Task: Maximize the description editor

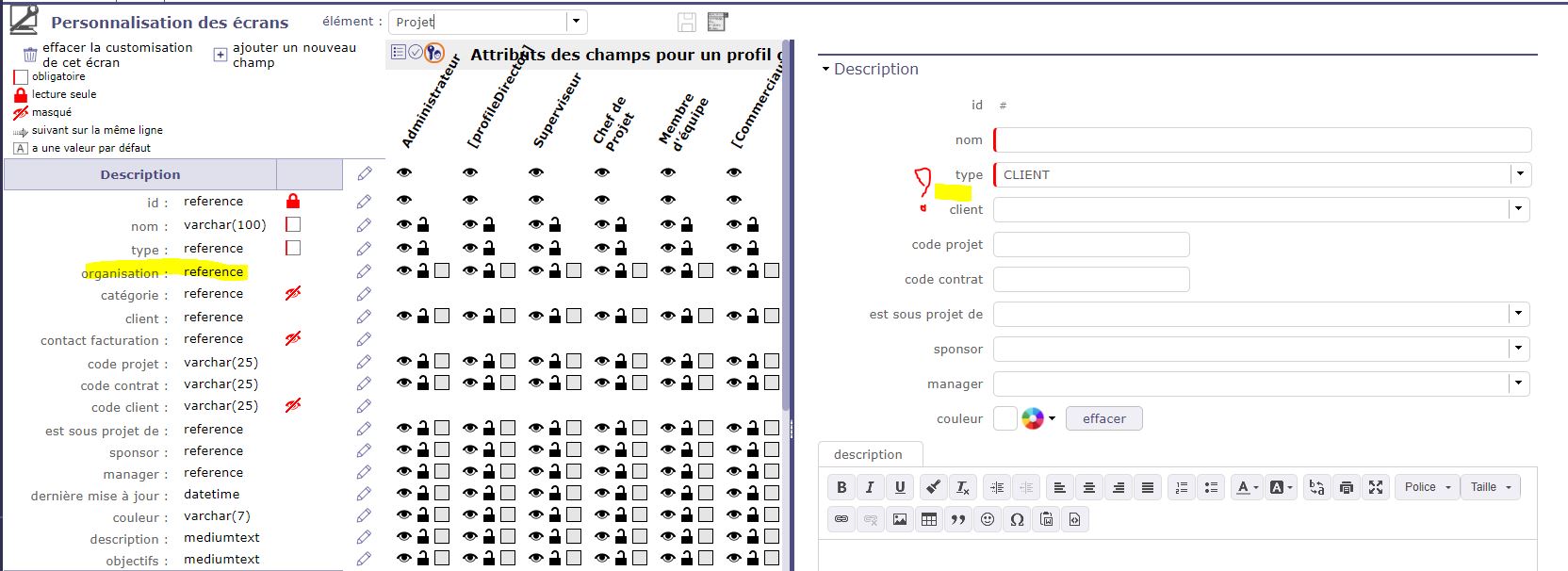Action: [x=1376, y=487]
